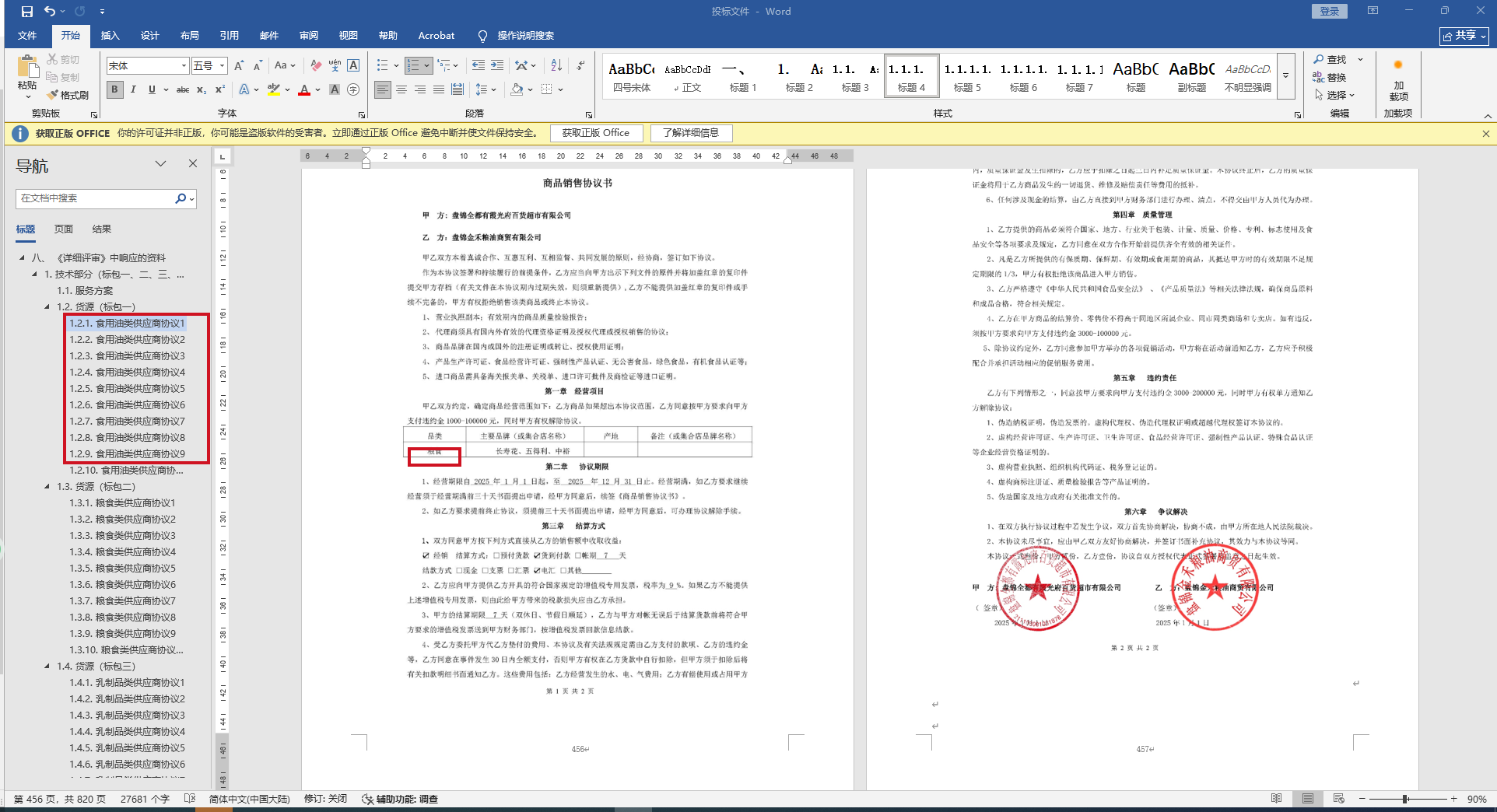
Task: Open the font size dropdown (五号)
Action: coord(222,66)
